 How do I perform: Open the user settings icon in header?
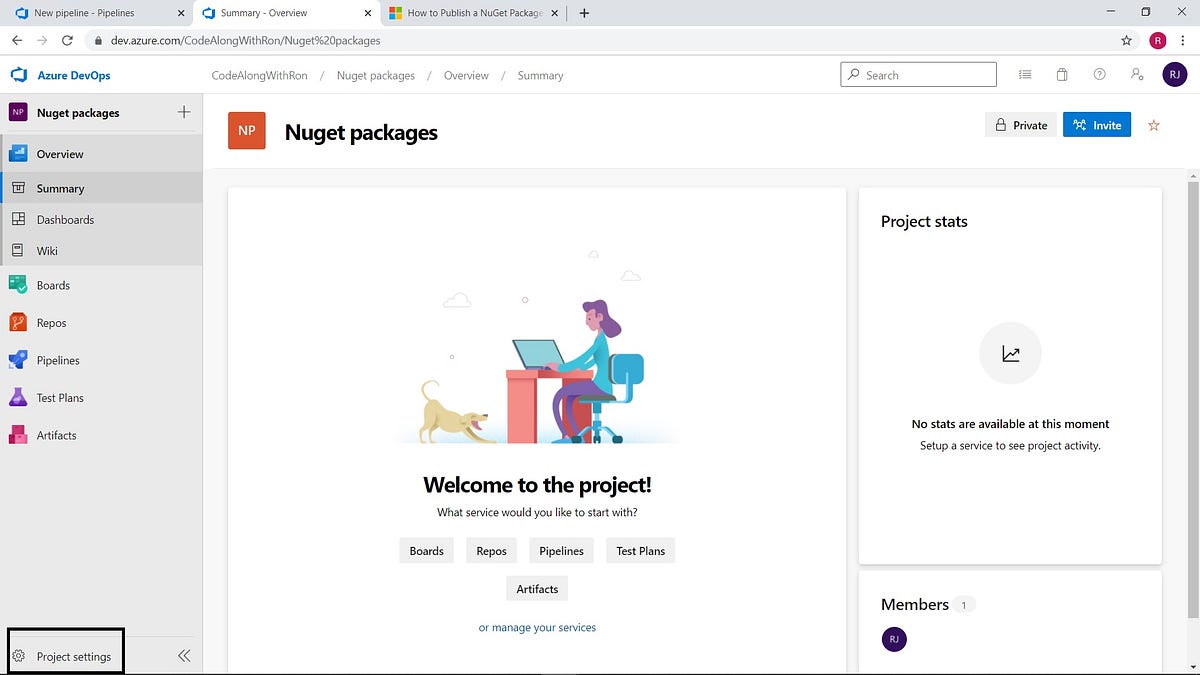[1137, 75]
